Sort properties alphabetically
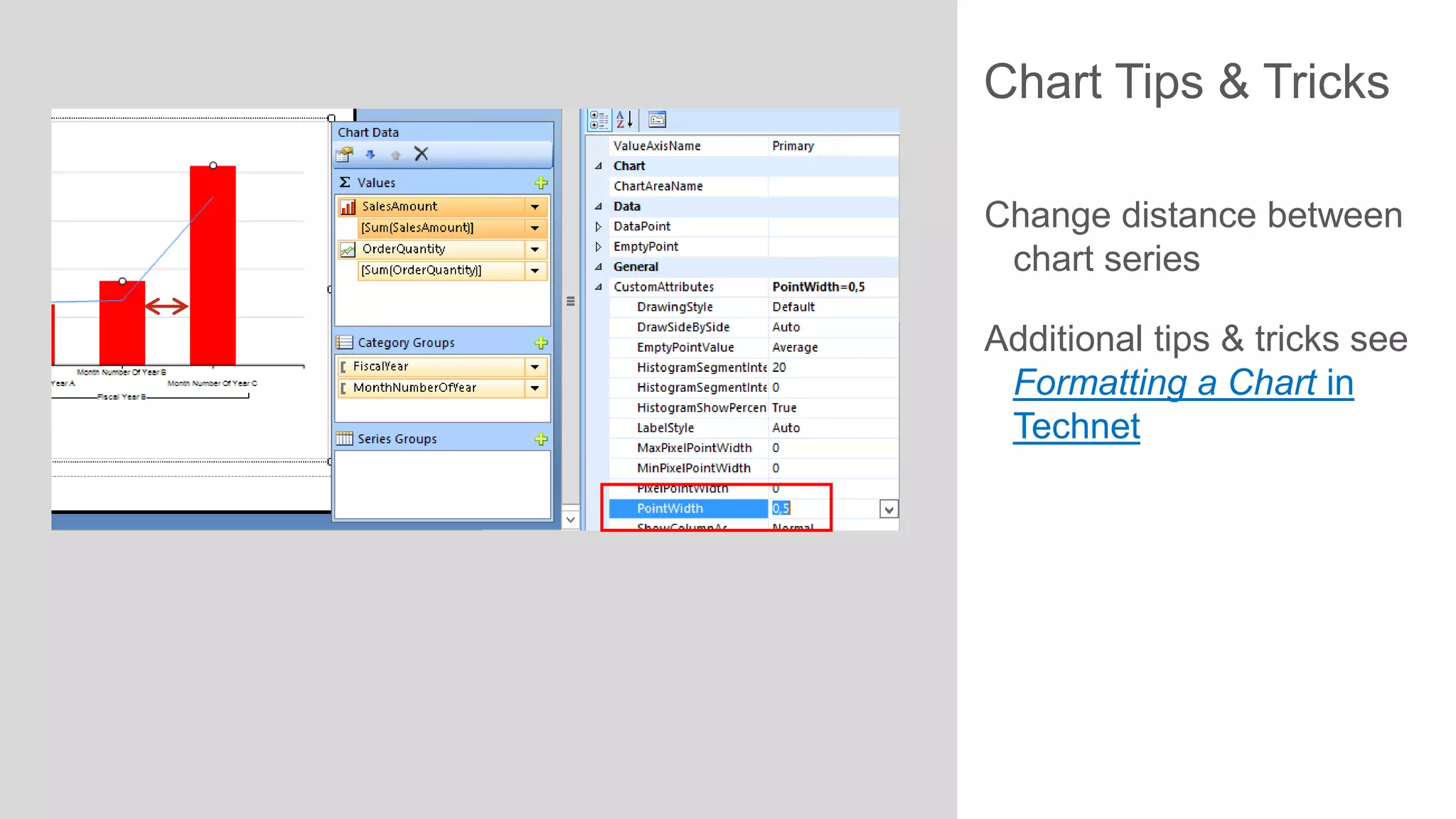The image size is (1456, 819). pos(624,120)
